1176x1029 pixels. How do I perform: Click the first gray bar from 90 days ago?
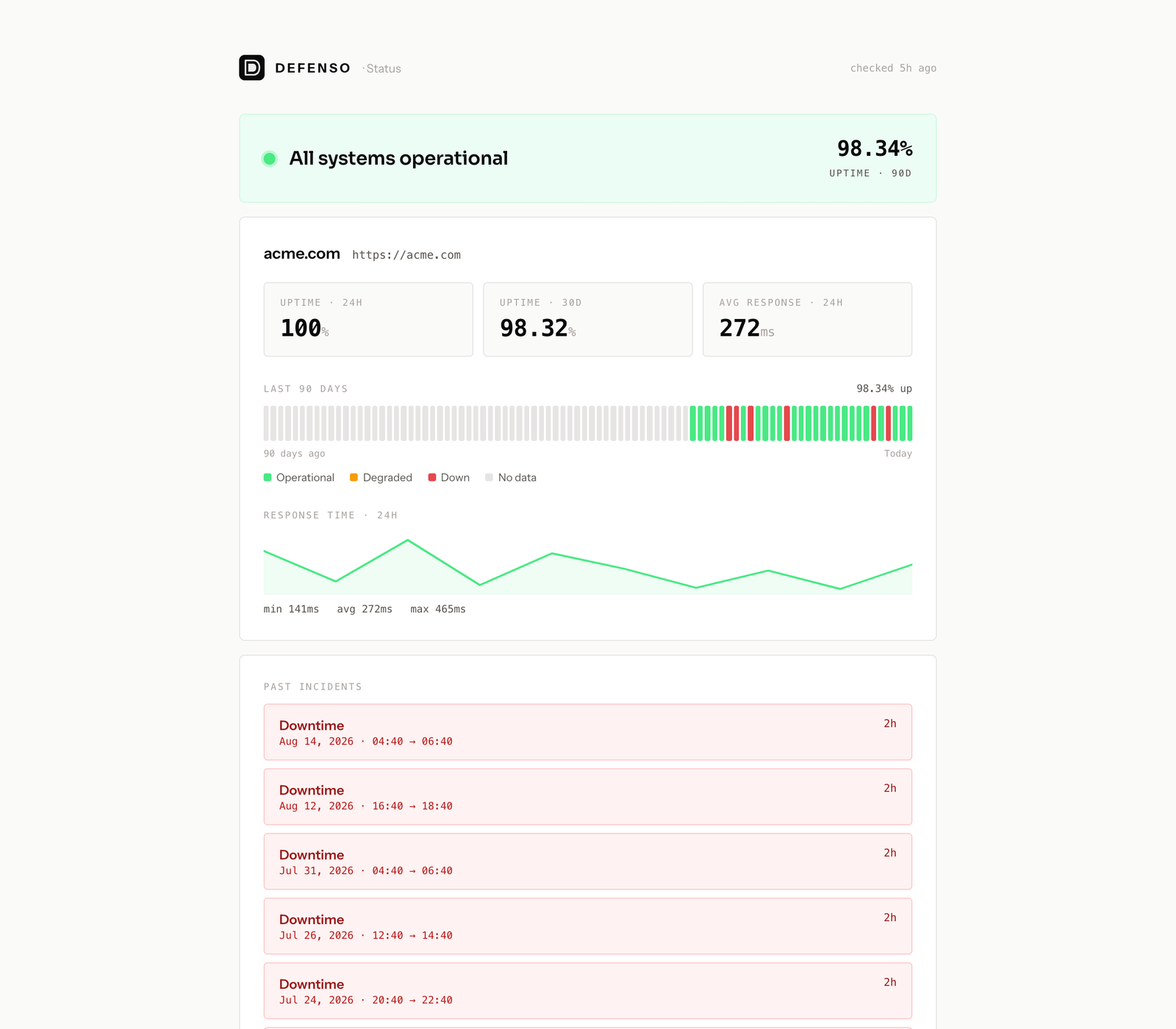click(266, 423)
